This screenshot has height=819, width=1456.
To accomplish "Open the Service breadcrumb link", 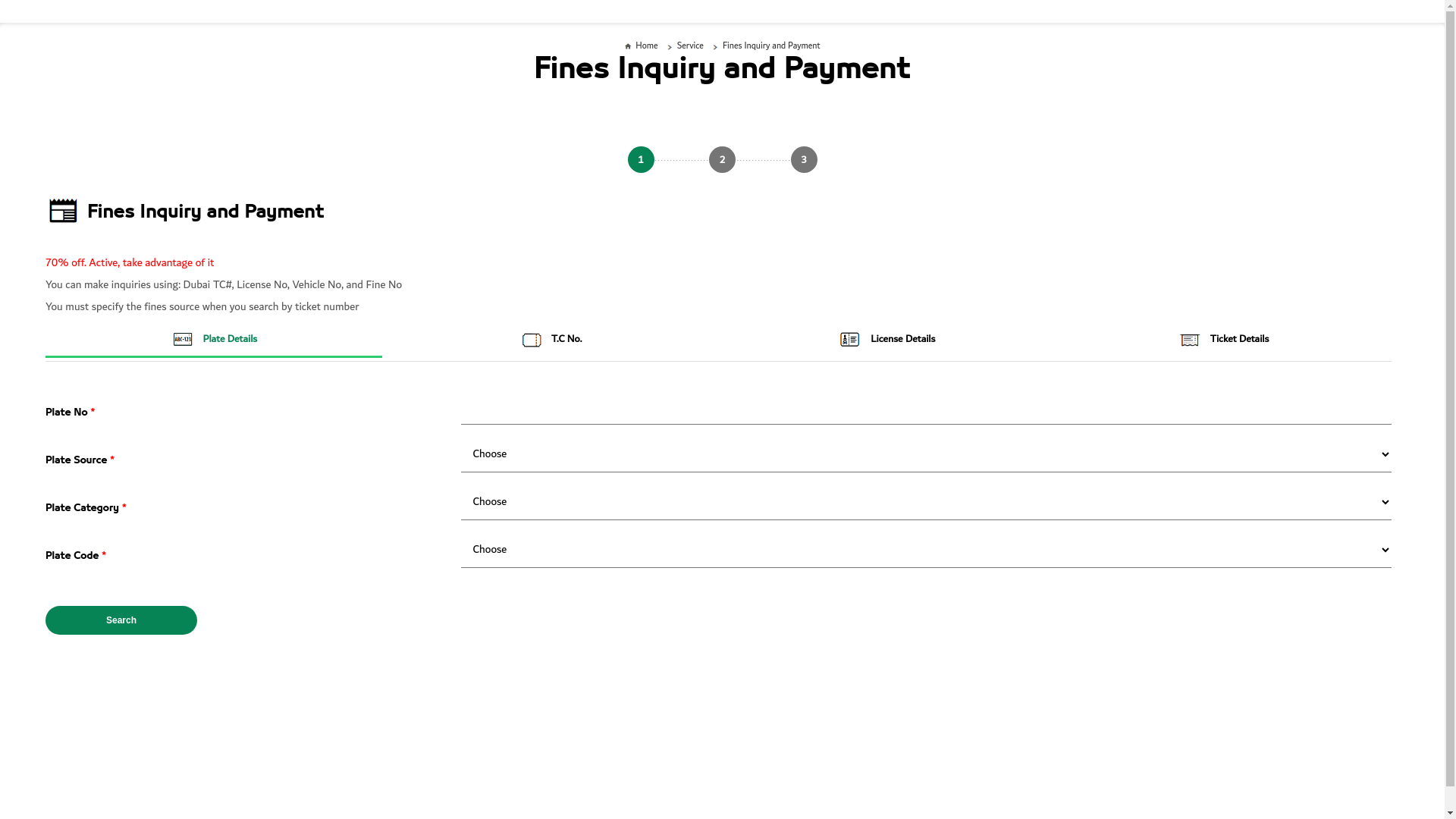I will click(x=690, y=46).
